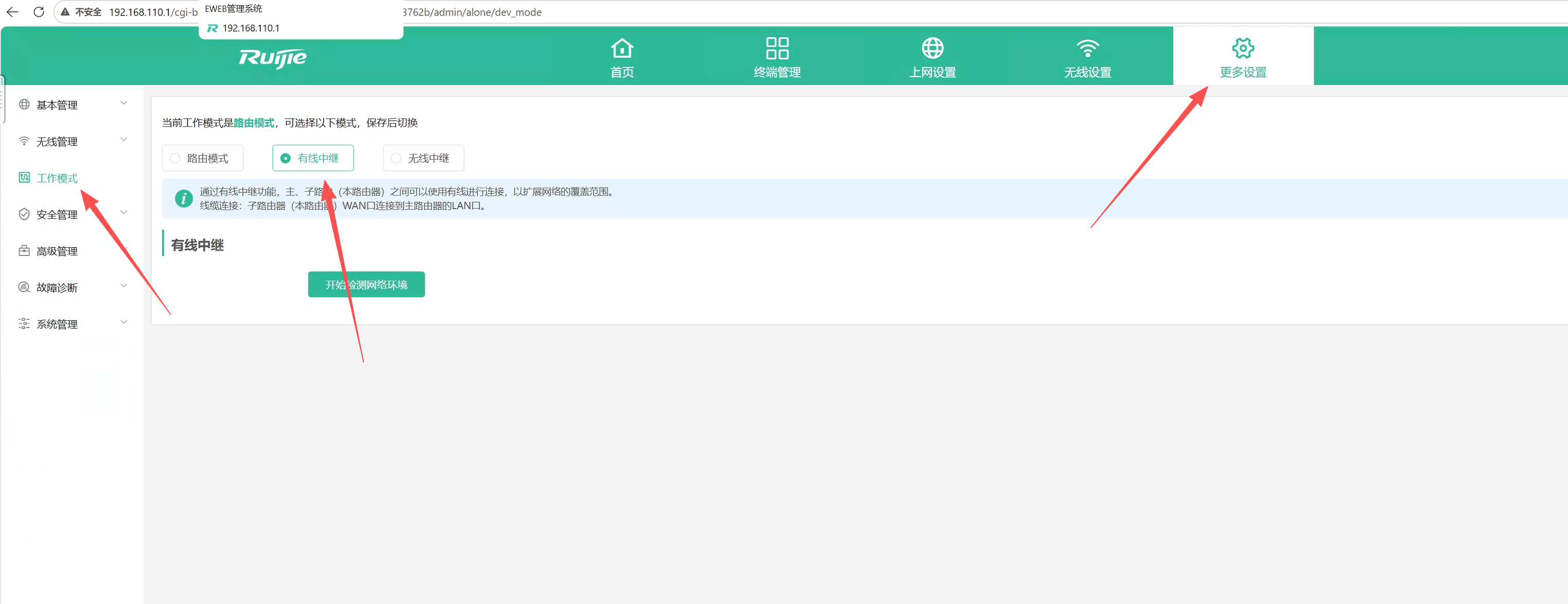Expand the 系统管理 chevron

click(124, 323)
